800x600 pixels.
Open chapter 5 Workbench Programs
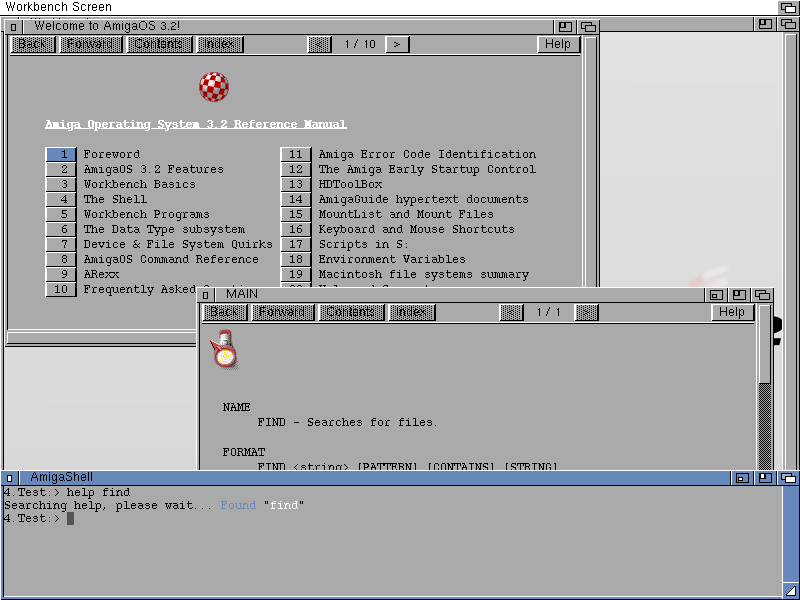click(x=61, y=214)
